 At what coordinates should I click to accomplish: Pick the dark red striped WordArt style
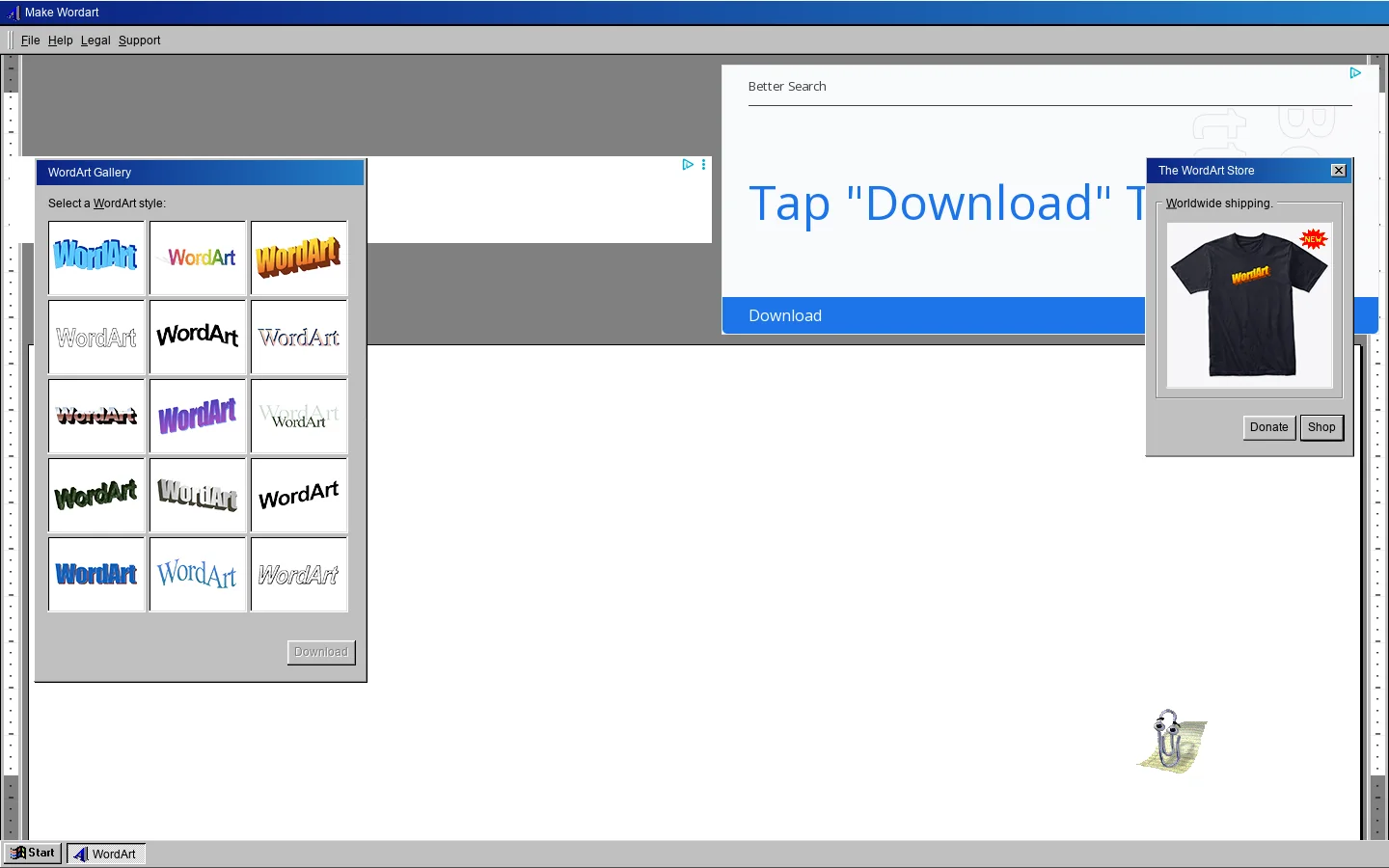96,416
